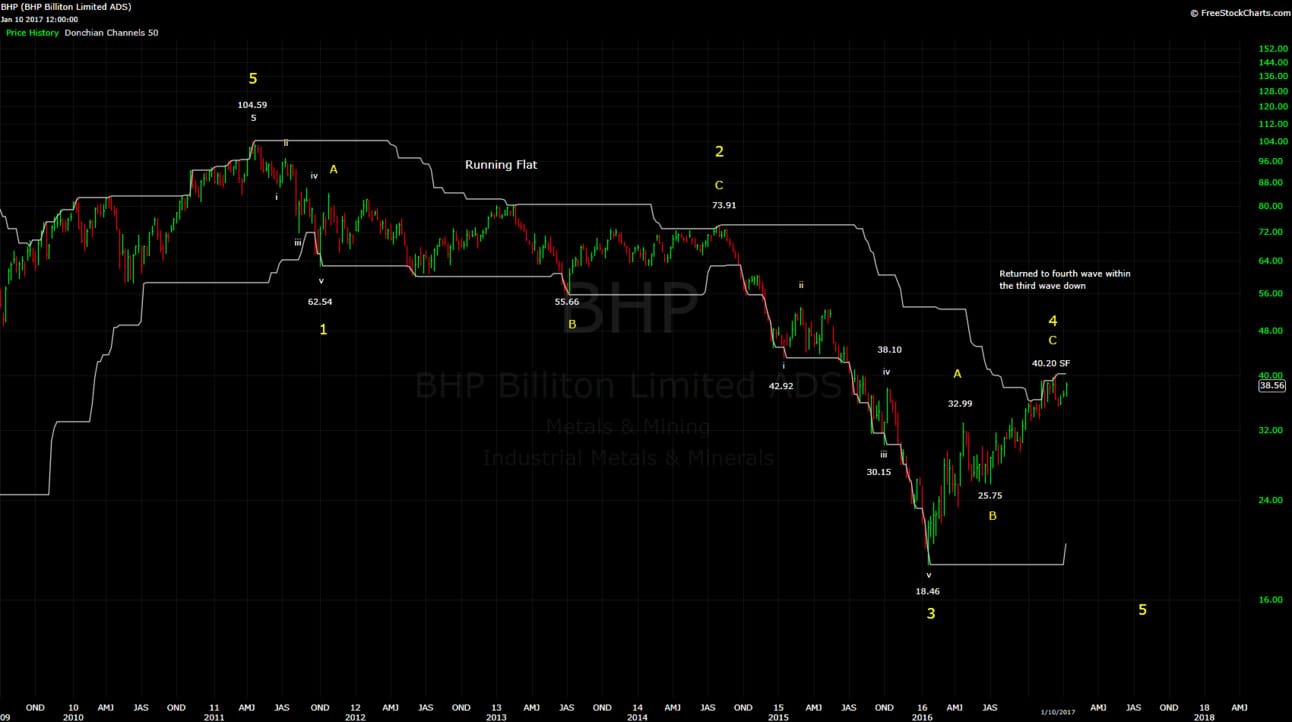This screenshot has width=1292, height=722.
Task: Click the 38.56 current price tag
Action: [x=1271, y=385]
